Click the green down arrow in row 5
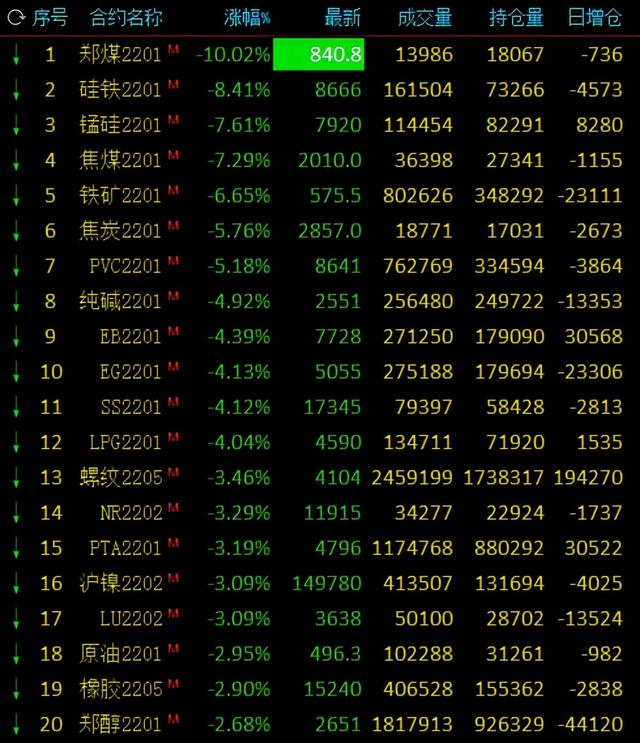The width and height of the screenshot is (640, 743). point(16,195)
